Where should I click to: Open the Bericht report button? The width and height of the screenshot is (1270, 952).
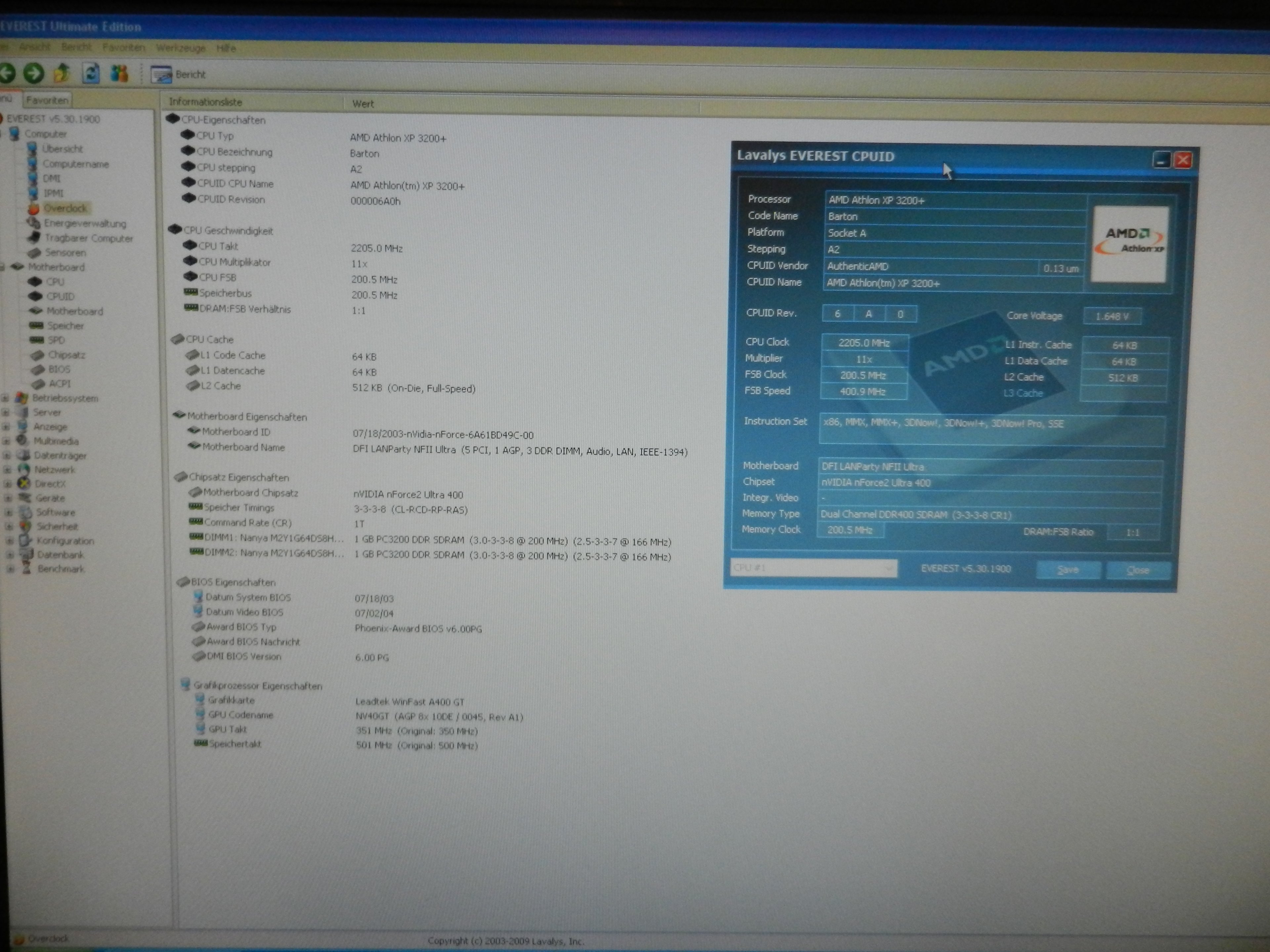(178, 75)
